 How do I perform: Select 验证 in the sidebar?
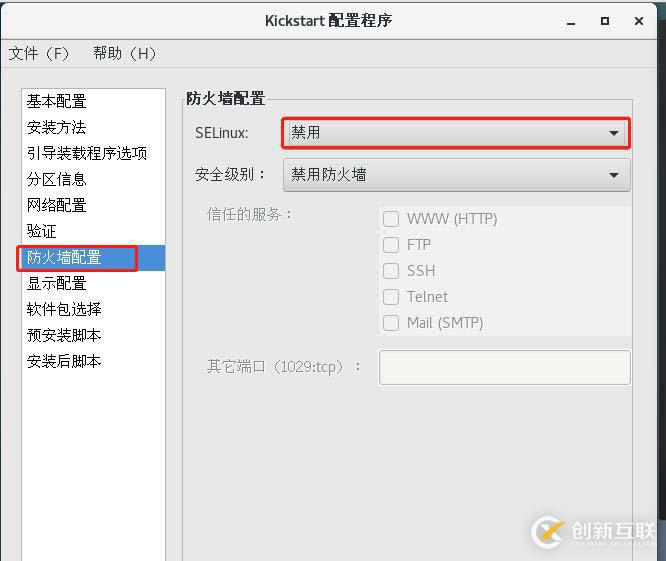point(93,231)
